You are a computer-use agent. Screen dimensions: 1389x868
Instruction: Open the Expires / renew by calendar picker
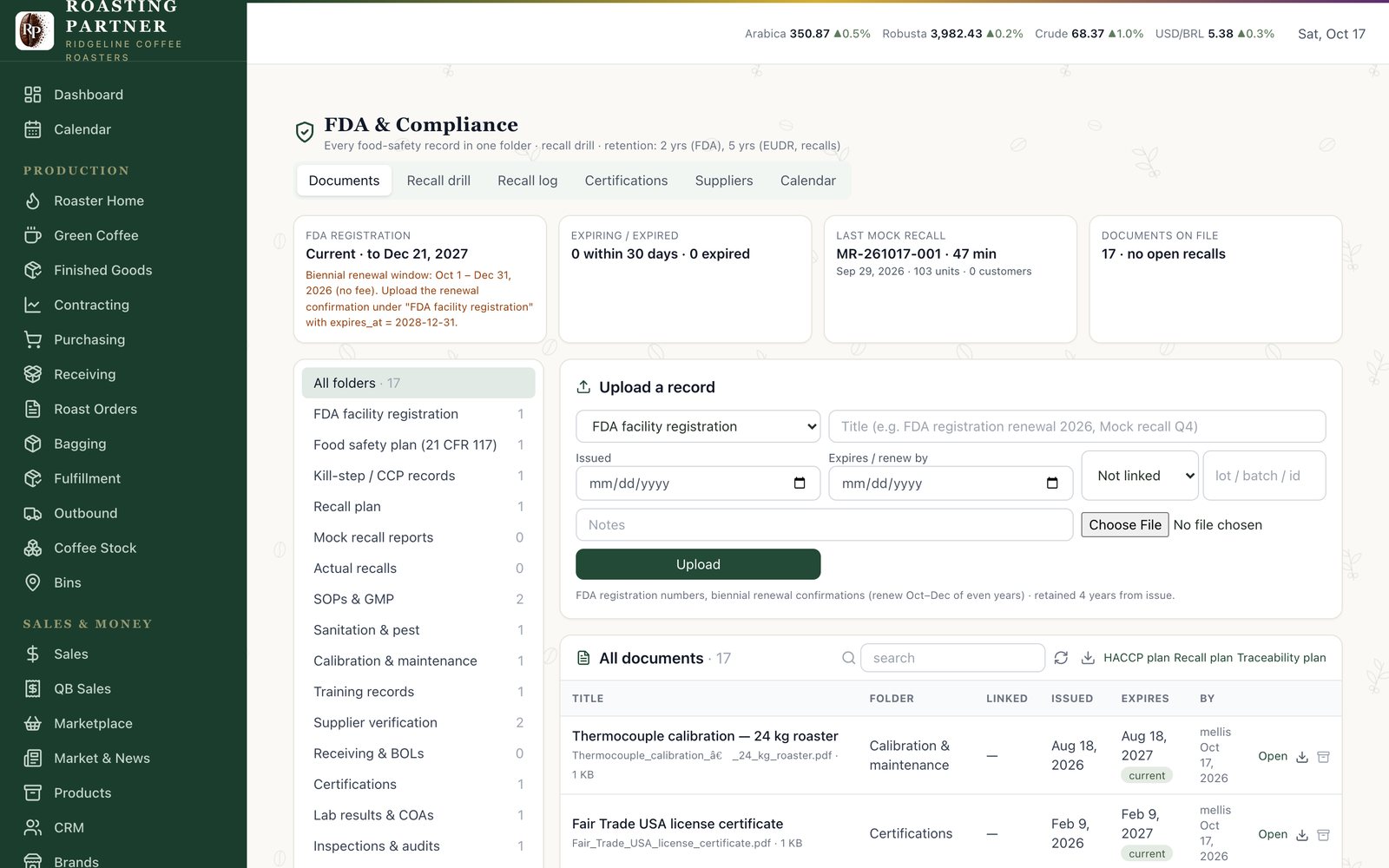click(x=1052, y=483)
